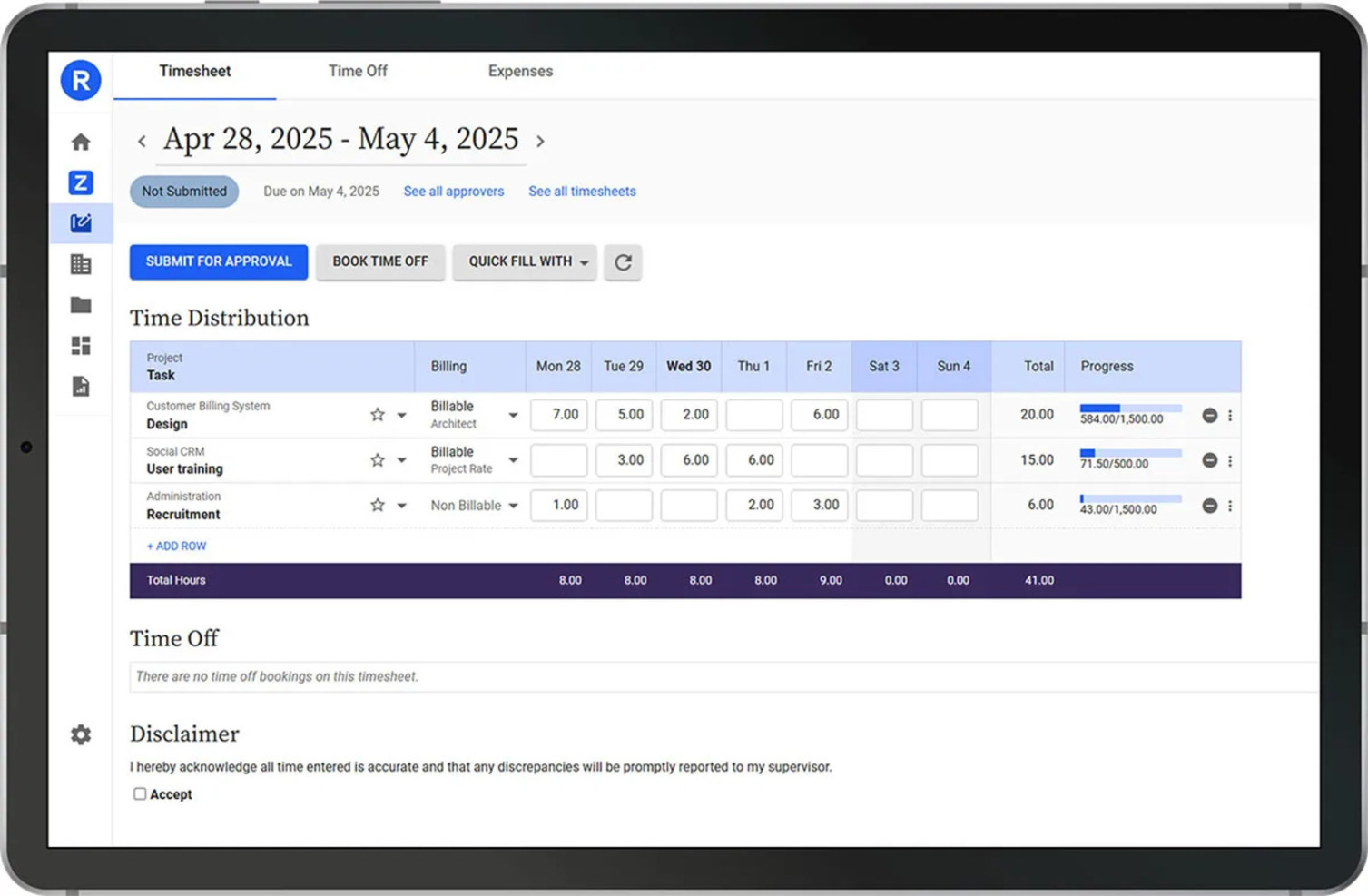Click the Submit For Approval button
Image resolution: width=1368 pixels, height=896 pixels.
218,261
